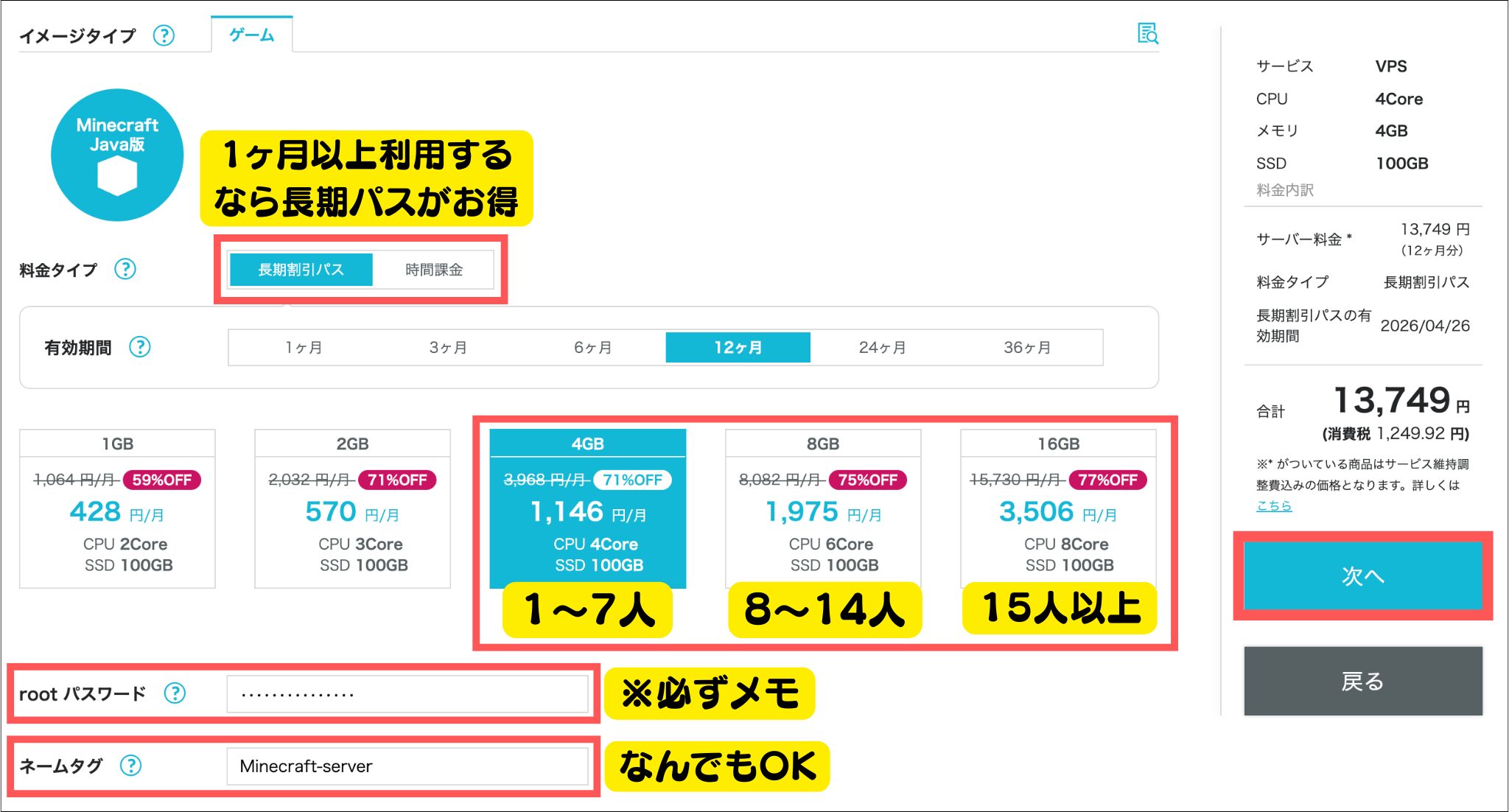Select the 1GB memory plan card

(x=117, y=508)
